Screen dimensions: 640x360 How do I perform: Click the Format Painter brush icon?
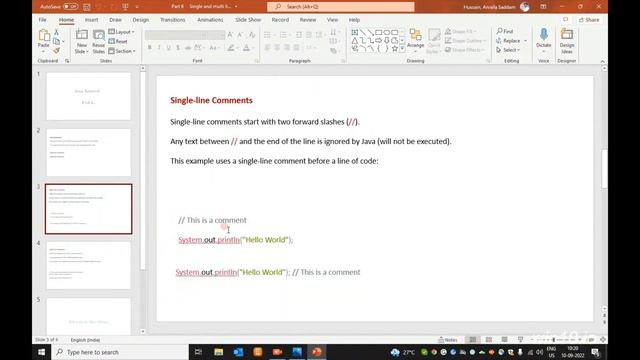pyautogui.click(x=56, y=51)
